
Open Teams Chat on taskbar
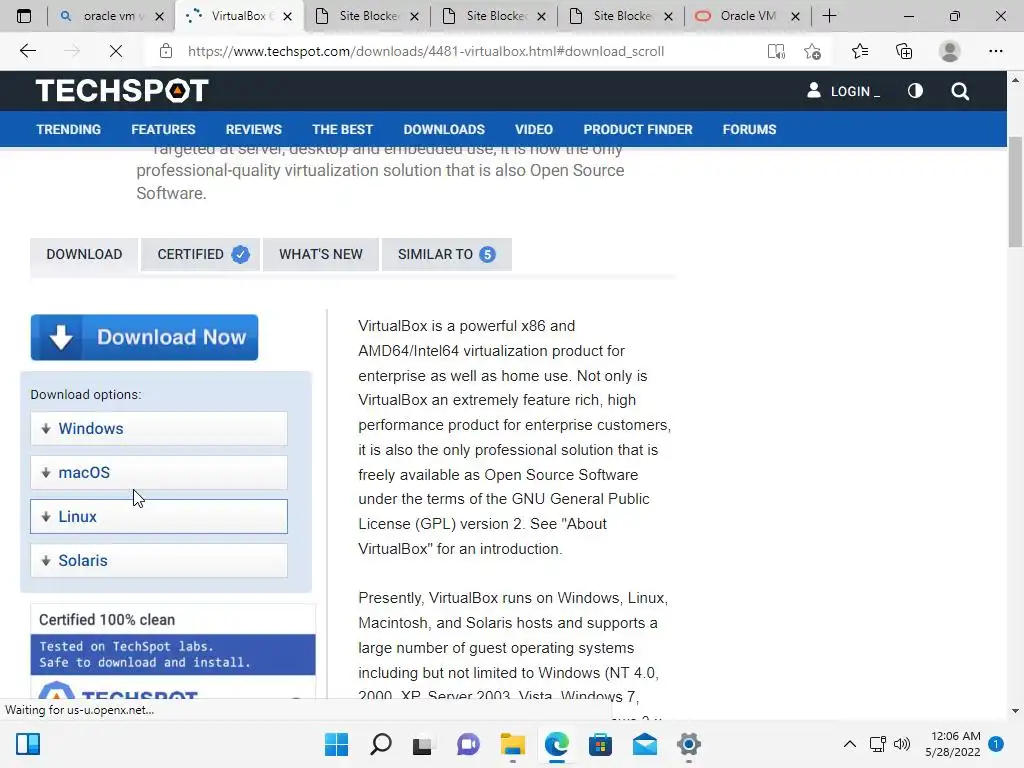pyautogui.click(x=468, y=744)
